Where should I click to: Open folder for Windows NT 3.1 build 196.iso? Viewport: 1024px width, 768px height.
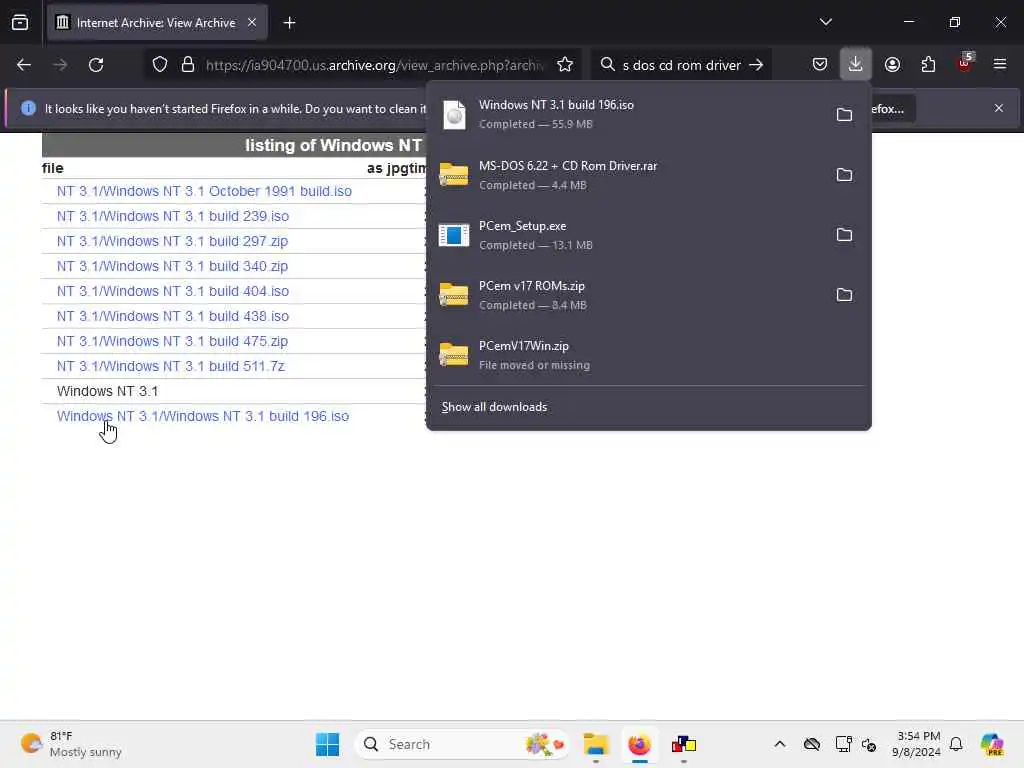point(844,114)
